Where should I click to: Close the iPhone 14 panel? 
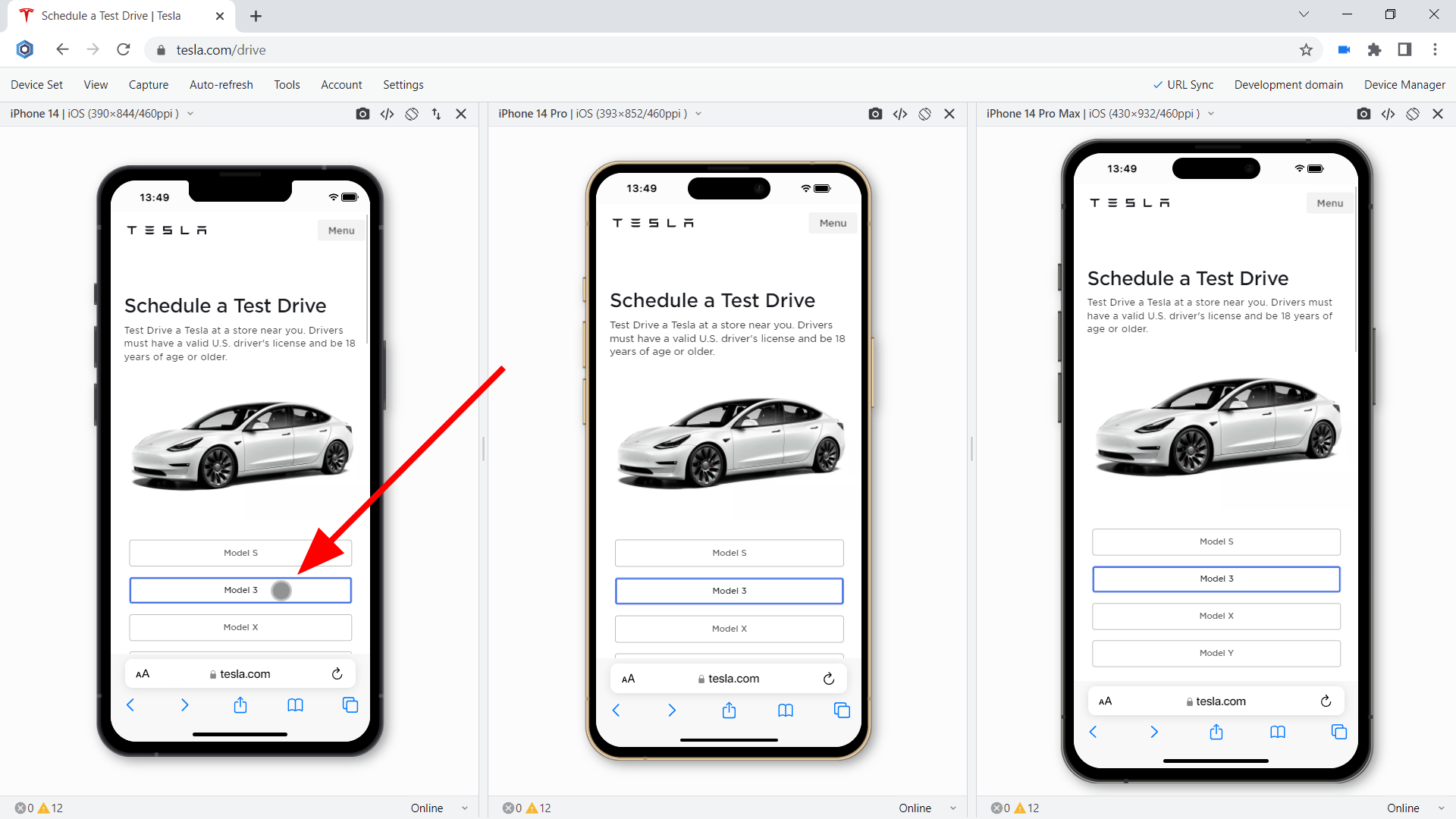(x=461, y=114)
